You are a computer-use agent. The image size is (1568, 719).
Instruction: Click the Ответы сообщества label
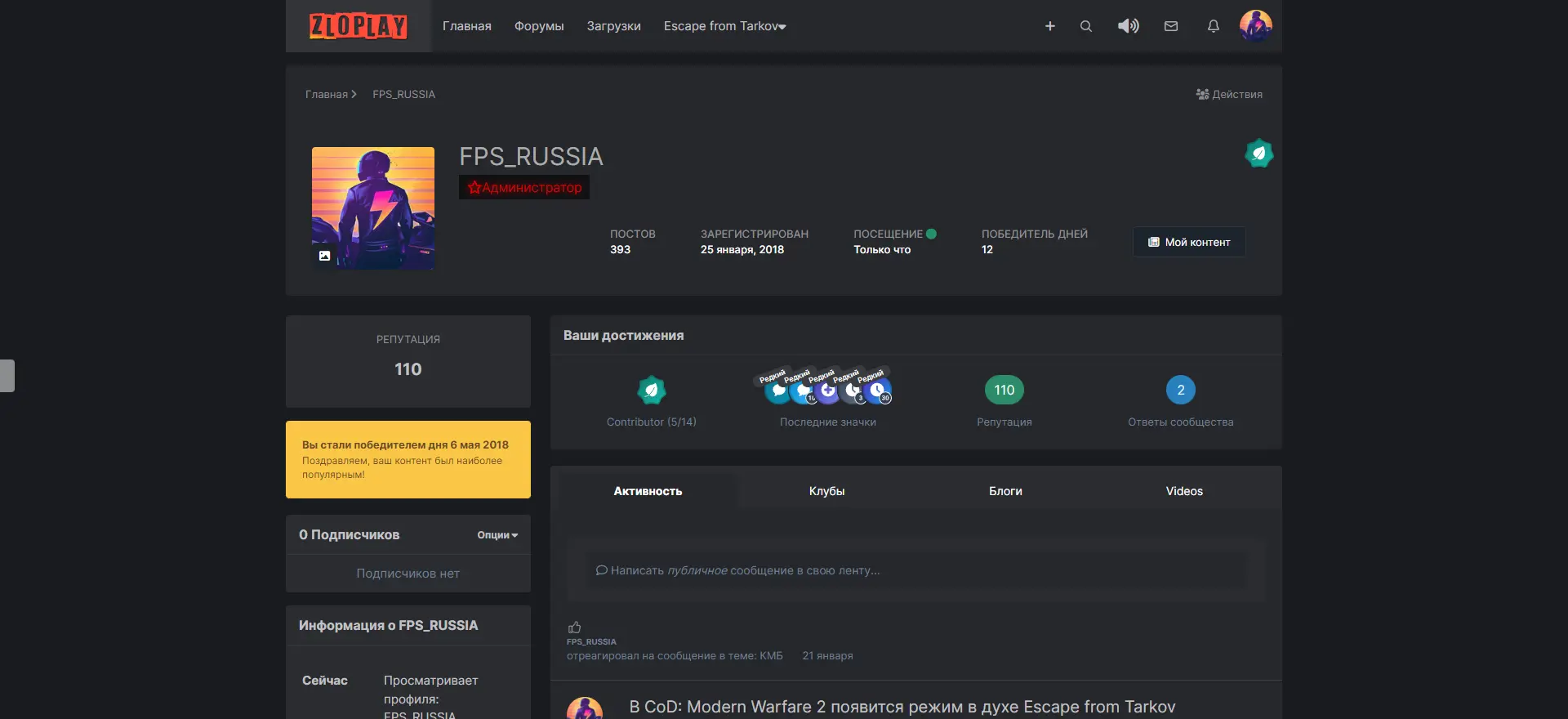1181,422
